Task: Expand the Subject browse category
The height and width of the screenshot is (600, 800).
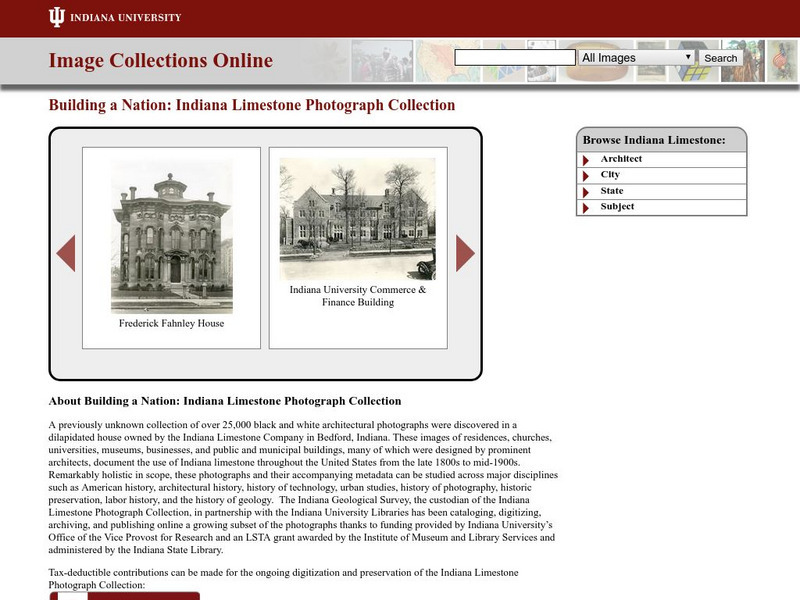Action: tap(617, 207)
